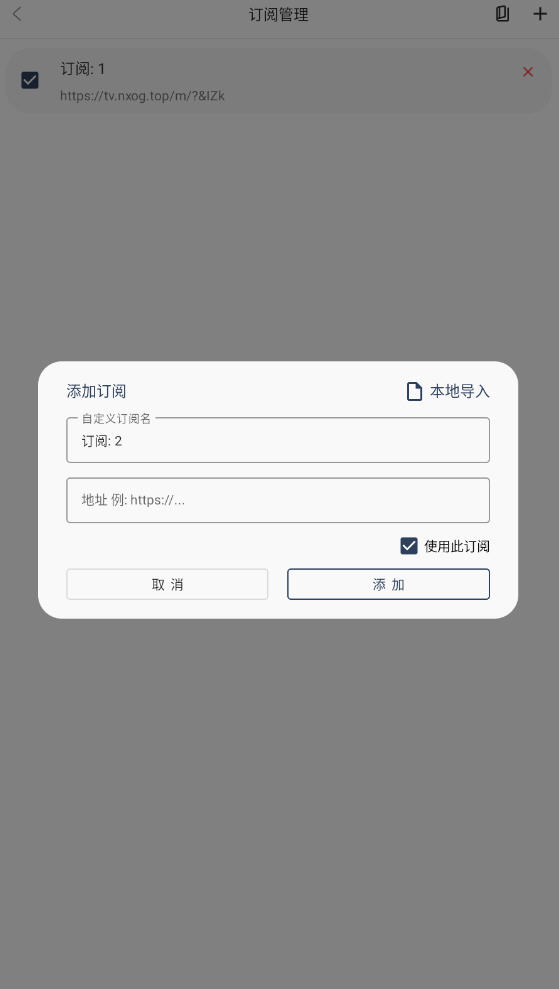559x989 pixels.
Task: Click the file icon beside 本地导入
Action: coord(414,391)
